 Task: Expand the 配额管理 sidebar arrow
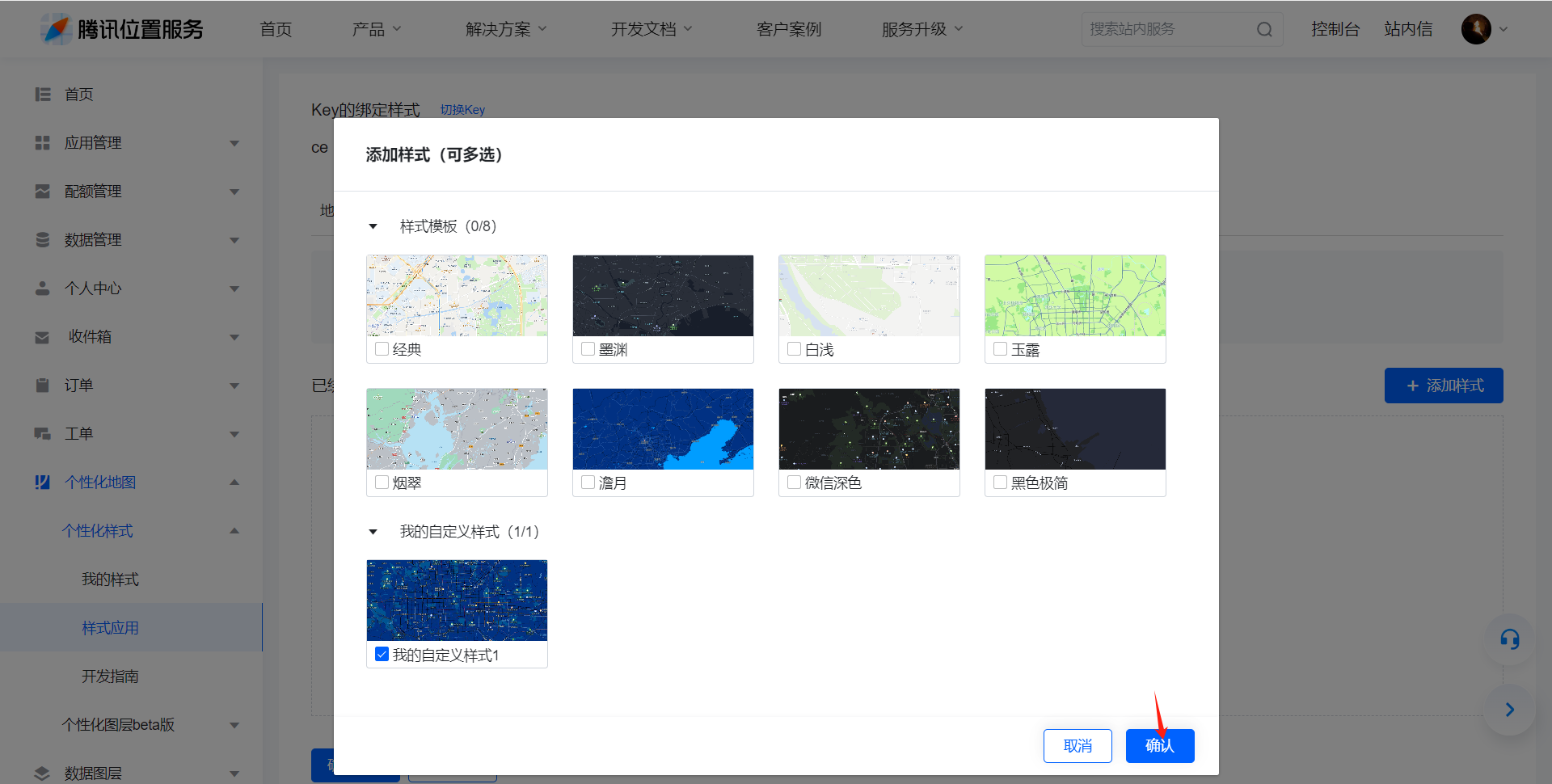click(234, 192)
